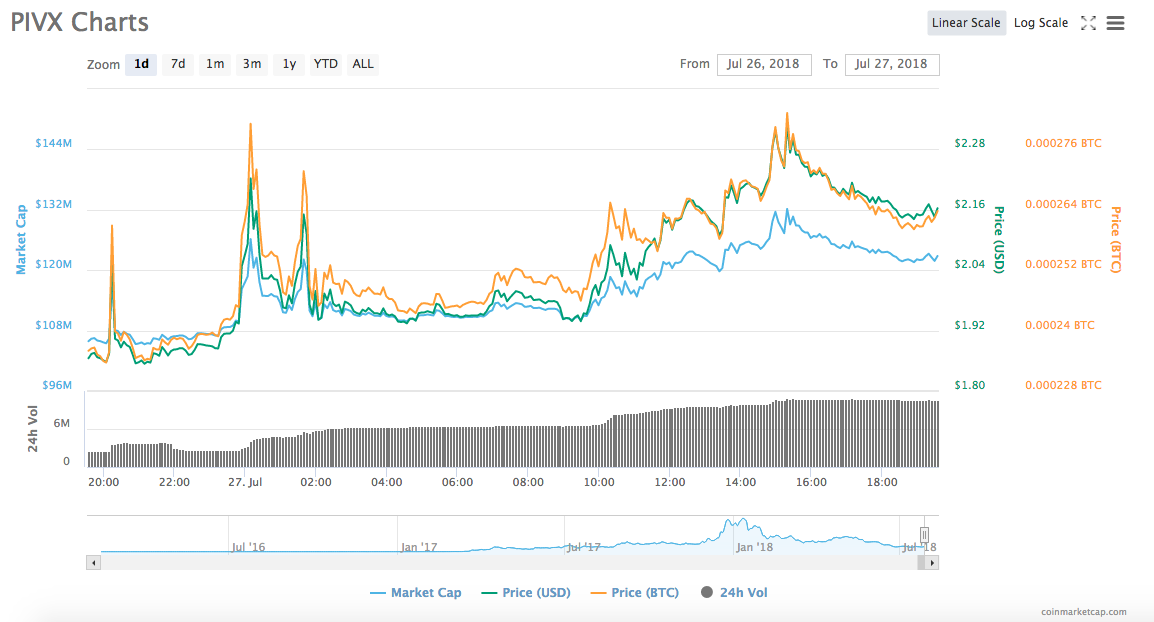Click the Market Cap axis title

tap(21, 239)
